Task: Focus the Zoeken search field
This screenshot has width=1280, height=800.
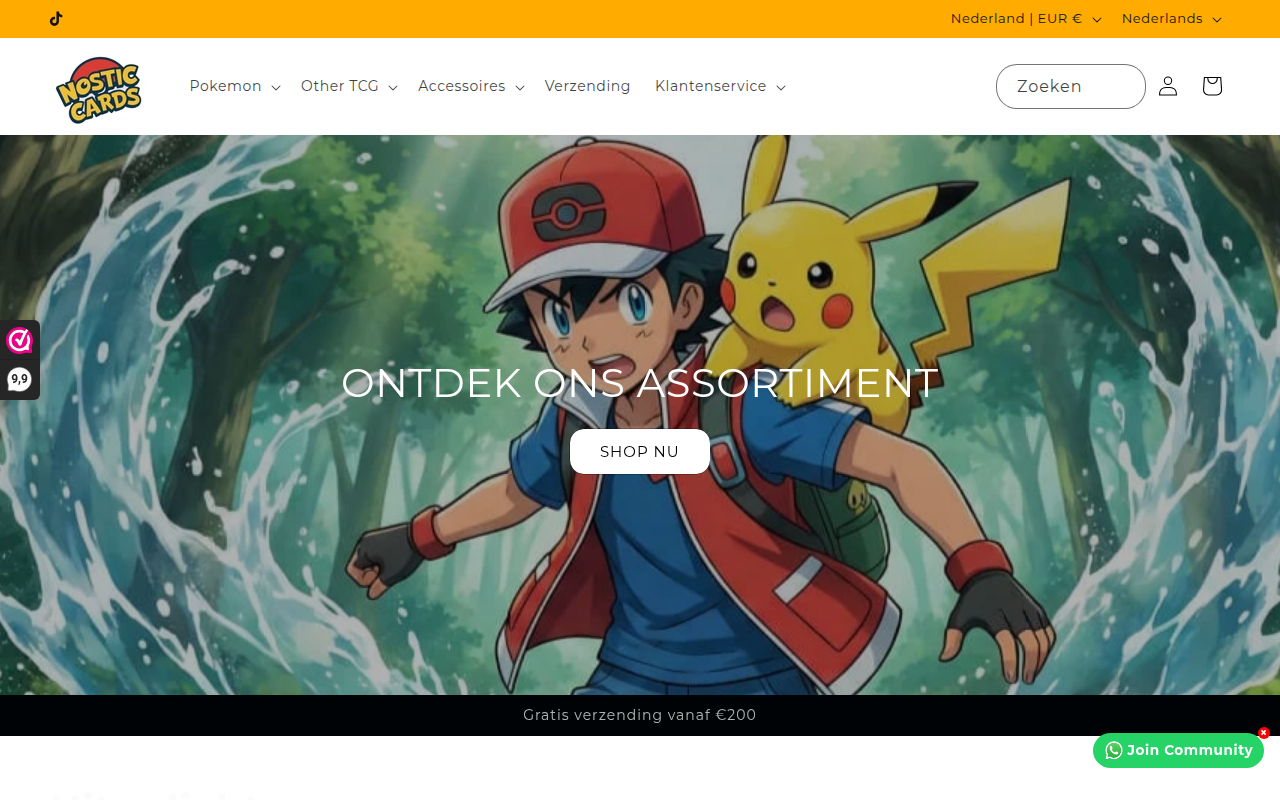Action: [x=1071, y=87]
